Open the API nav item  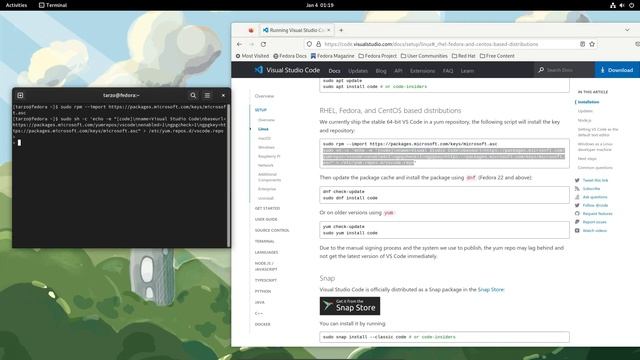[x=398, y=71]
